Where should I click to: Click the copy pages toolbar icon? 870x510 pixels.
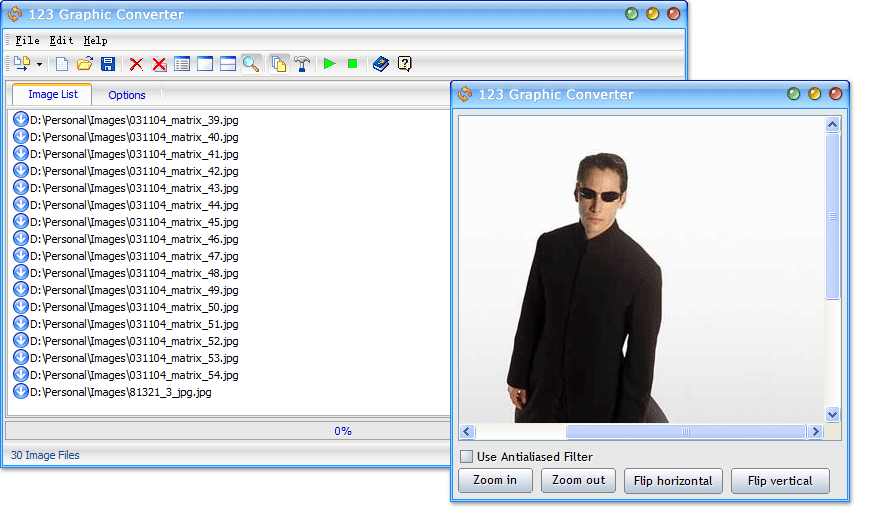[x=279, y=64]
